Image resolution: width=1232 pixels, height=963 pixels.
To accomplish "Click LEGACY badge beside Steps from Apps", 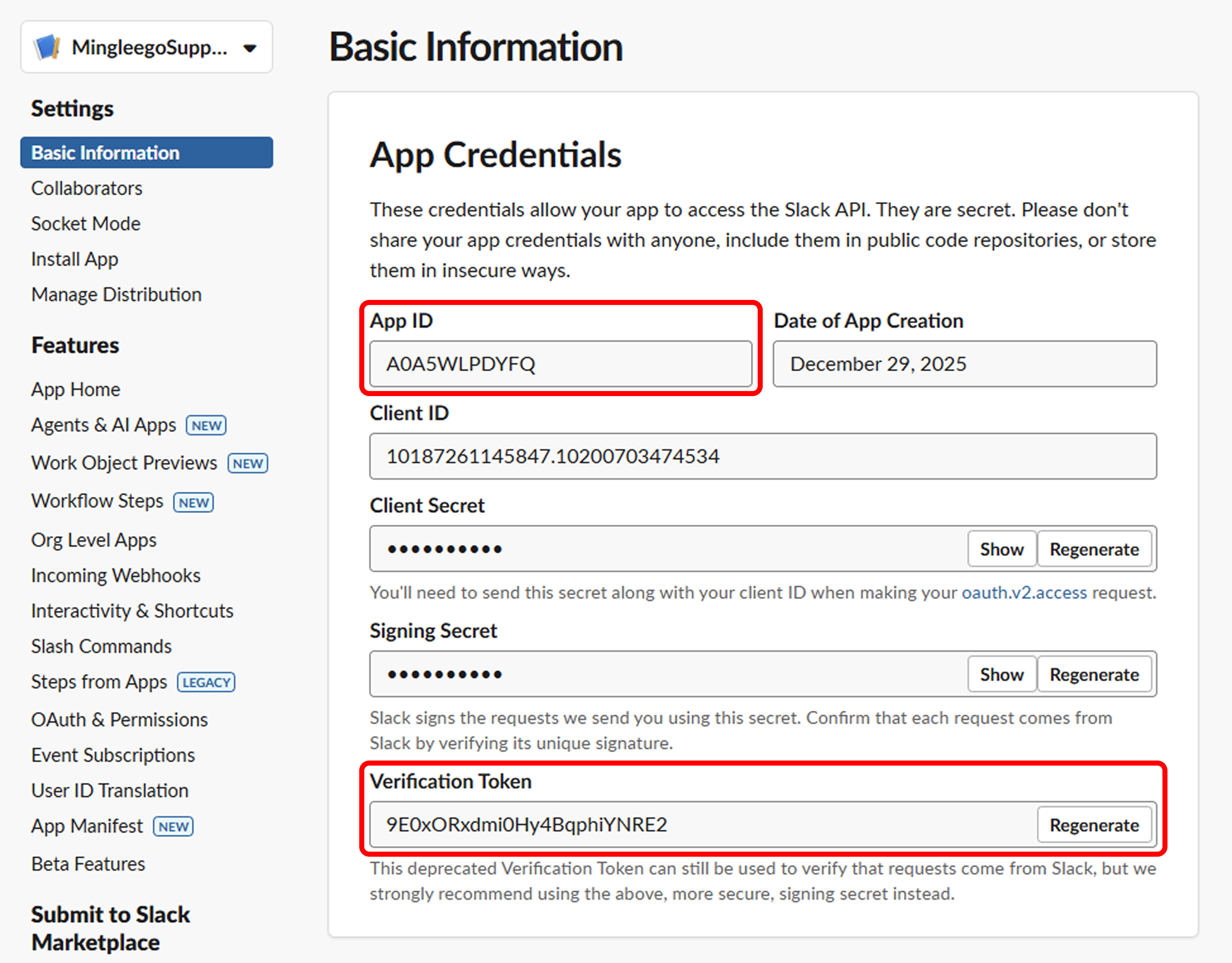I will pyautogui.click(x=207, y=682).
